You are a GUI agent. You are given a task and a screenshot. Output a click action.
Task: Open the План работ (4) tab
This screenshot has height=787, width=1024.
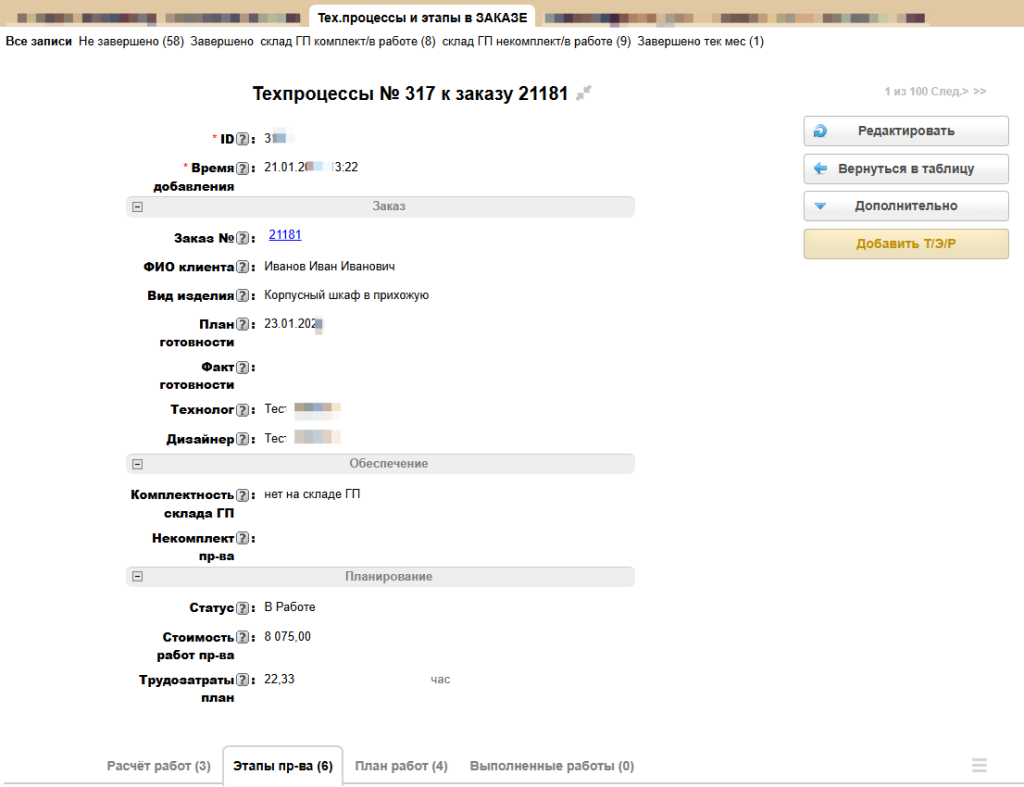pyautogui.click(x=401, y=766)
